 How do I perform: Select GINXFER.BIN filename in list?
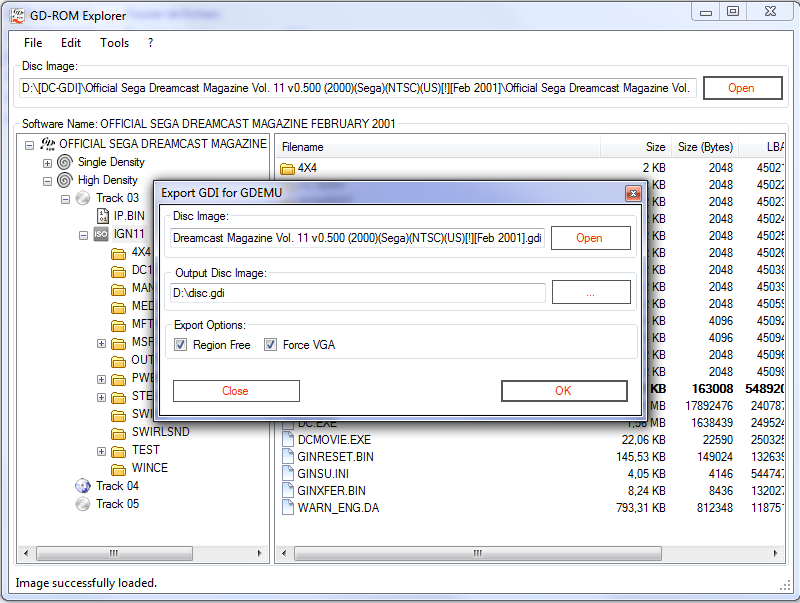(332, 491)
